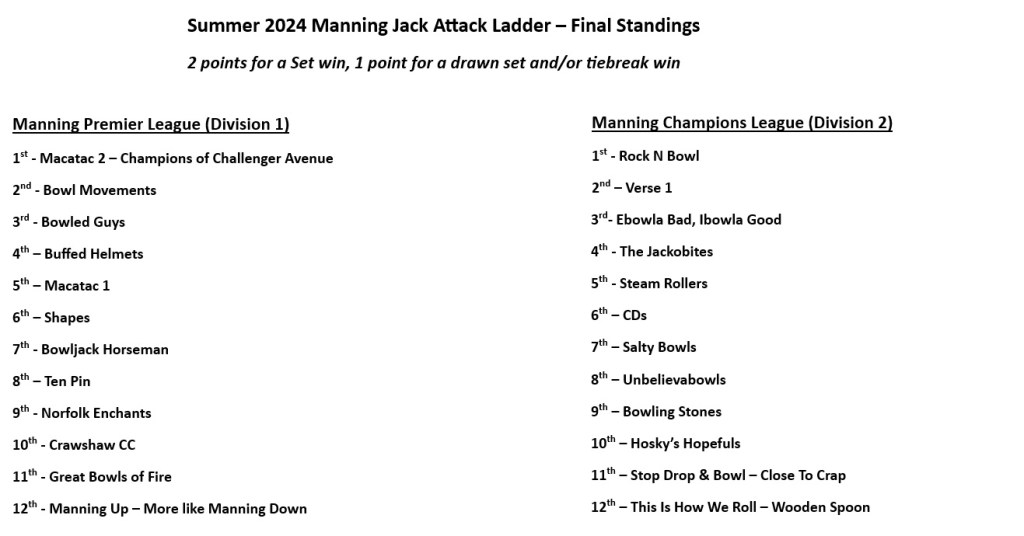Select the Manning Champions League (Division 2) heading
Screen dimensions: 1024x536
tap(742, 123)
